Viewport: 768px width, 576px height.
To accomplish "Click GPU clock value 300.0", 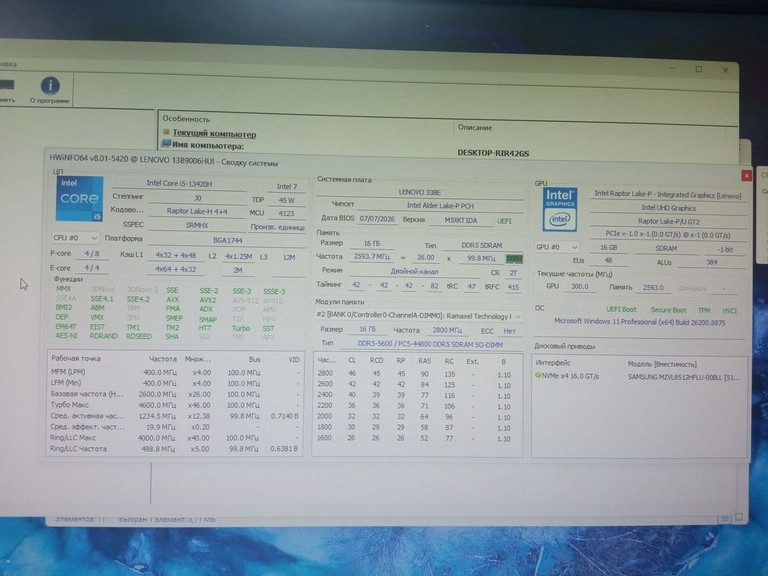I will (x=579, y=287).
